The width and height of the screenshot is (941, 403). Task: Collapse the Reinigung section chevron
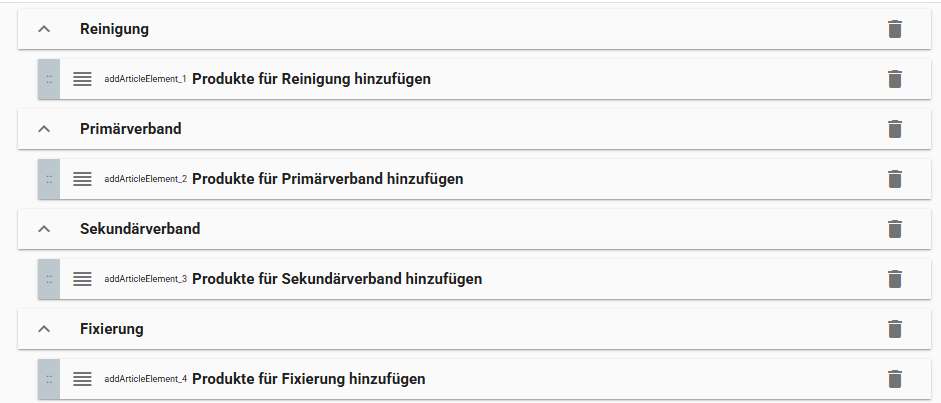43,29
